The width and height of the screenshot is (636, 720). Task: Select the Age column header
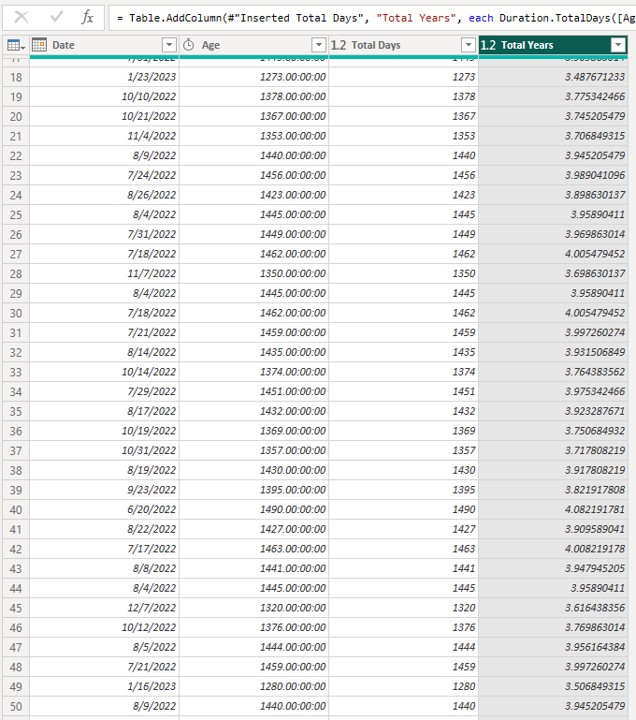[x=254, y=45]
